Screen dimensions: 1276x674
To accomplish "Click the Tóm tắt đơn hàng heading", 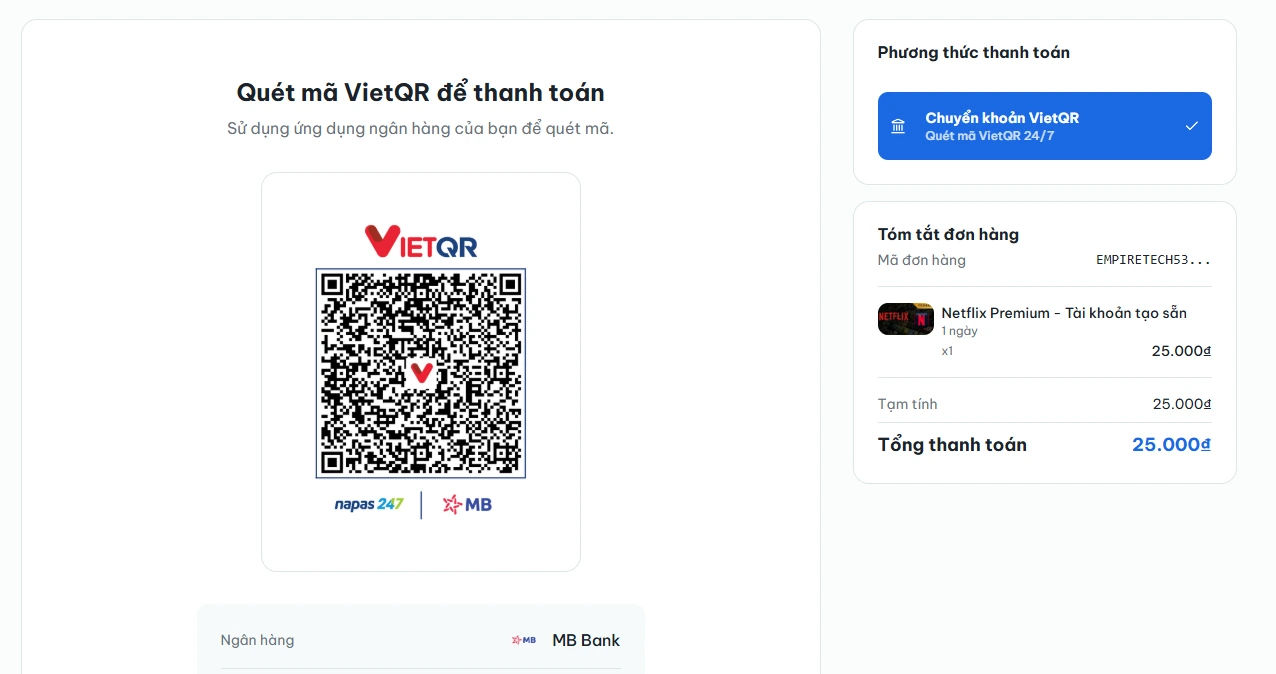I will 948,235.
